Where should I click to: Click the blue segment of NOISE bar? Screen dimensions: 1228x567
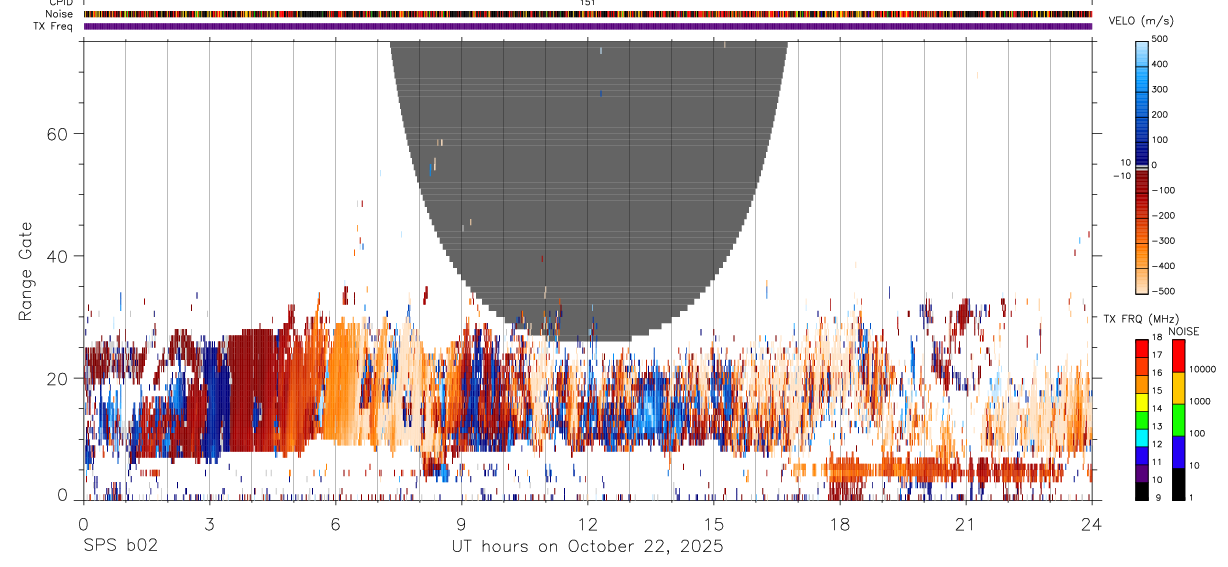(1179, 452)
